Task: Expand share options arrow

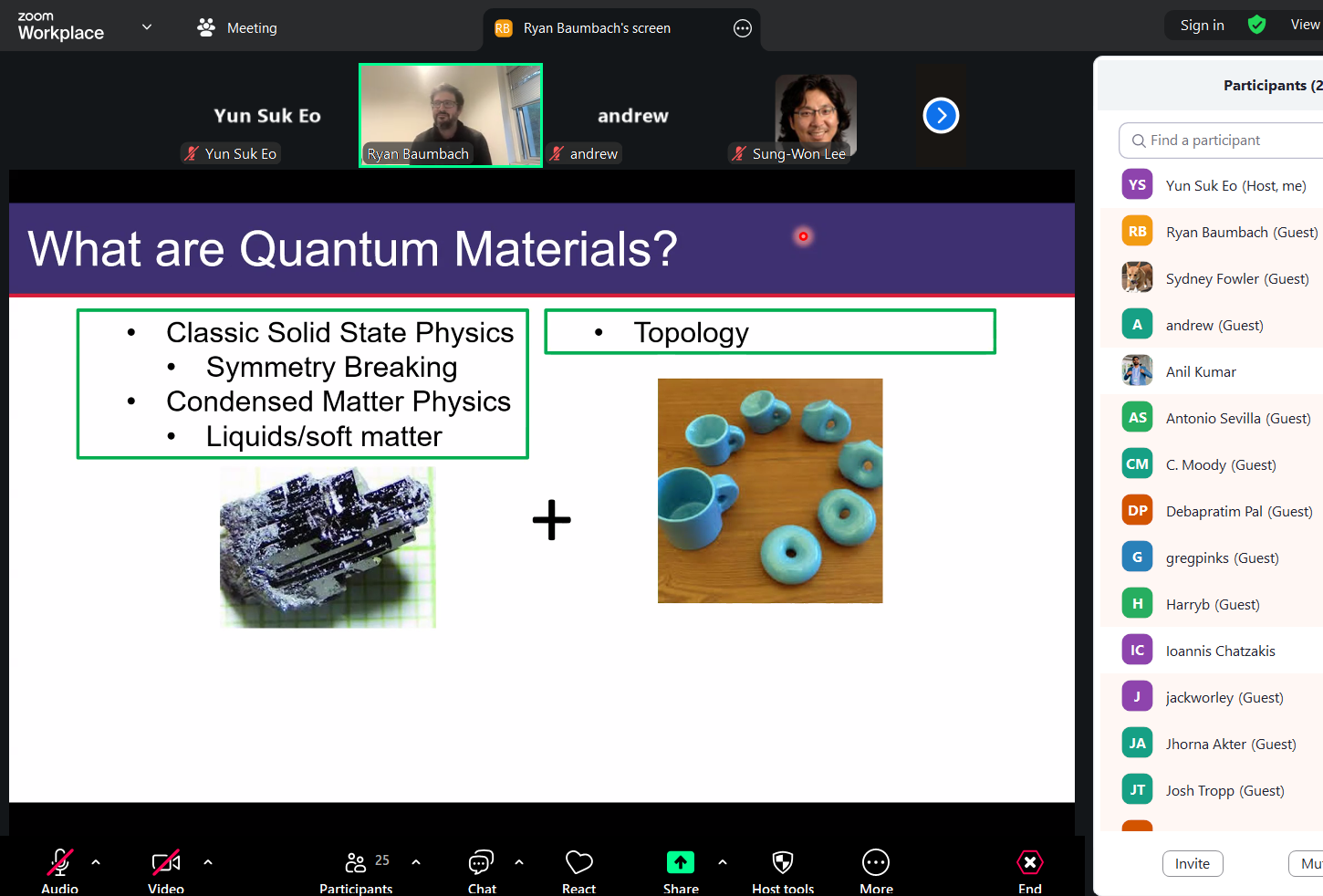Action: point(723,861)
